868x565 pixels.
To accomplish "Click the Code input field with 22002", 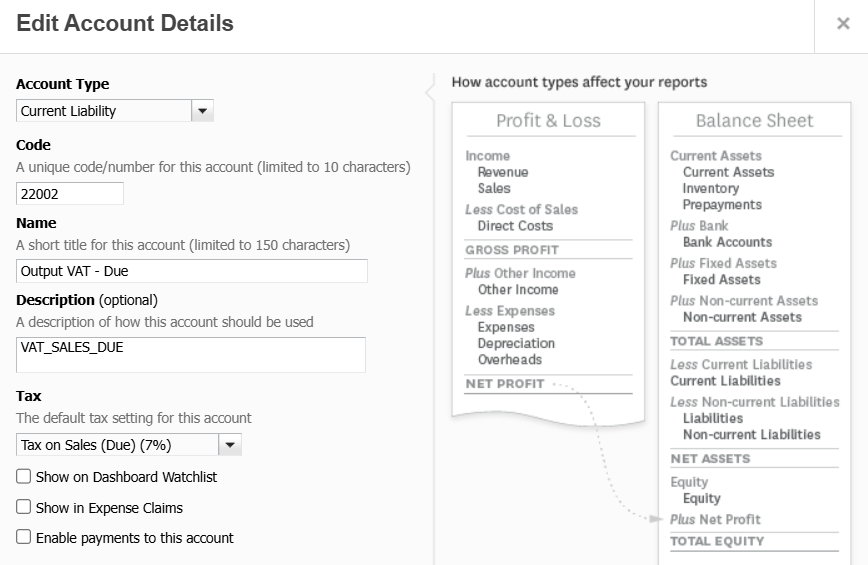I will tap(70, 194).
